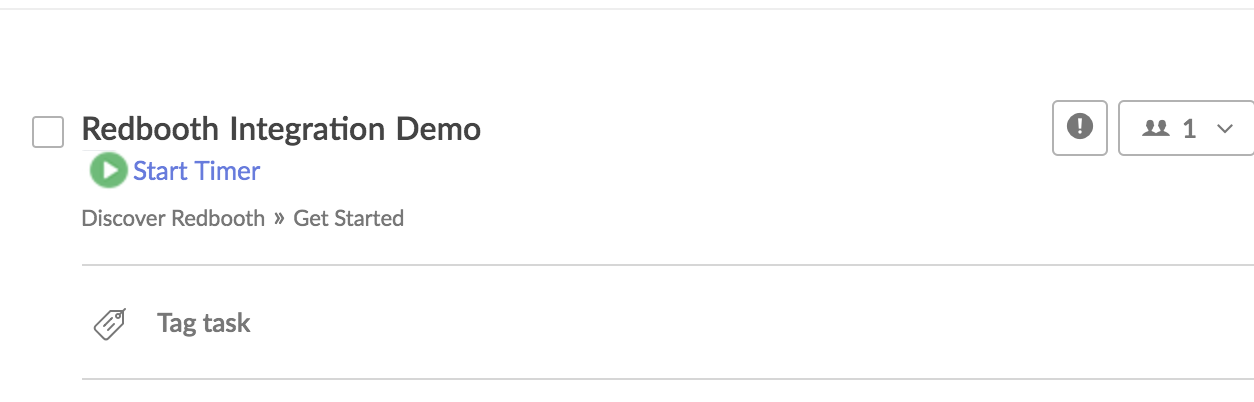Click the white triangle inside green circle
1254x402 pixels.
(109, 170)
